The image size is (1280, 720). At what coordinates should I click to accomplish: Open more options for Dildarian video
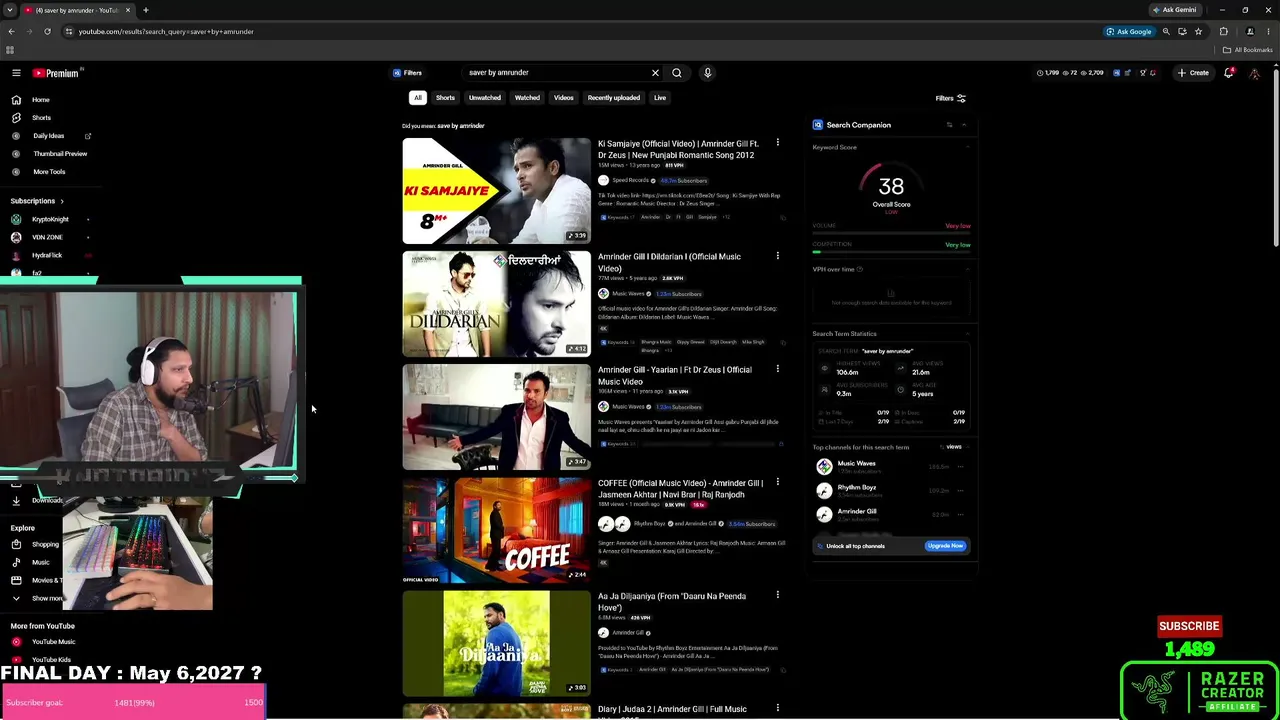pyautogui.click(x=777, y=256)
